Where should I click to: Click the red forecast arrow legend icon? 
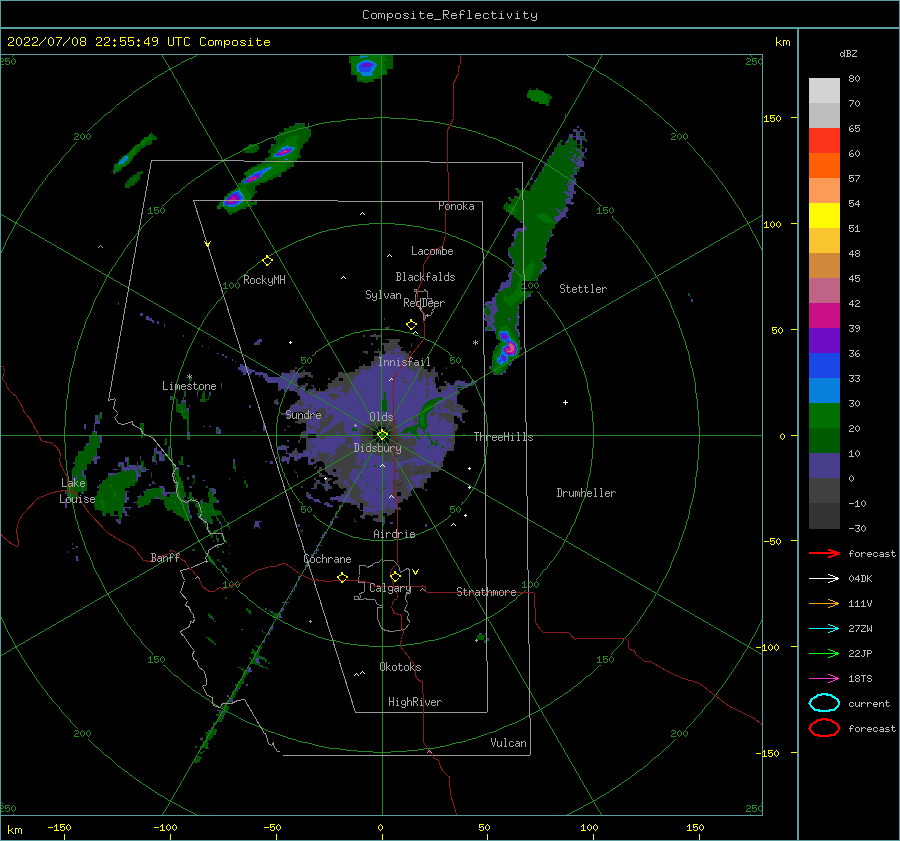coord(824,553)
